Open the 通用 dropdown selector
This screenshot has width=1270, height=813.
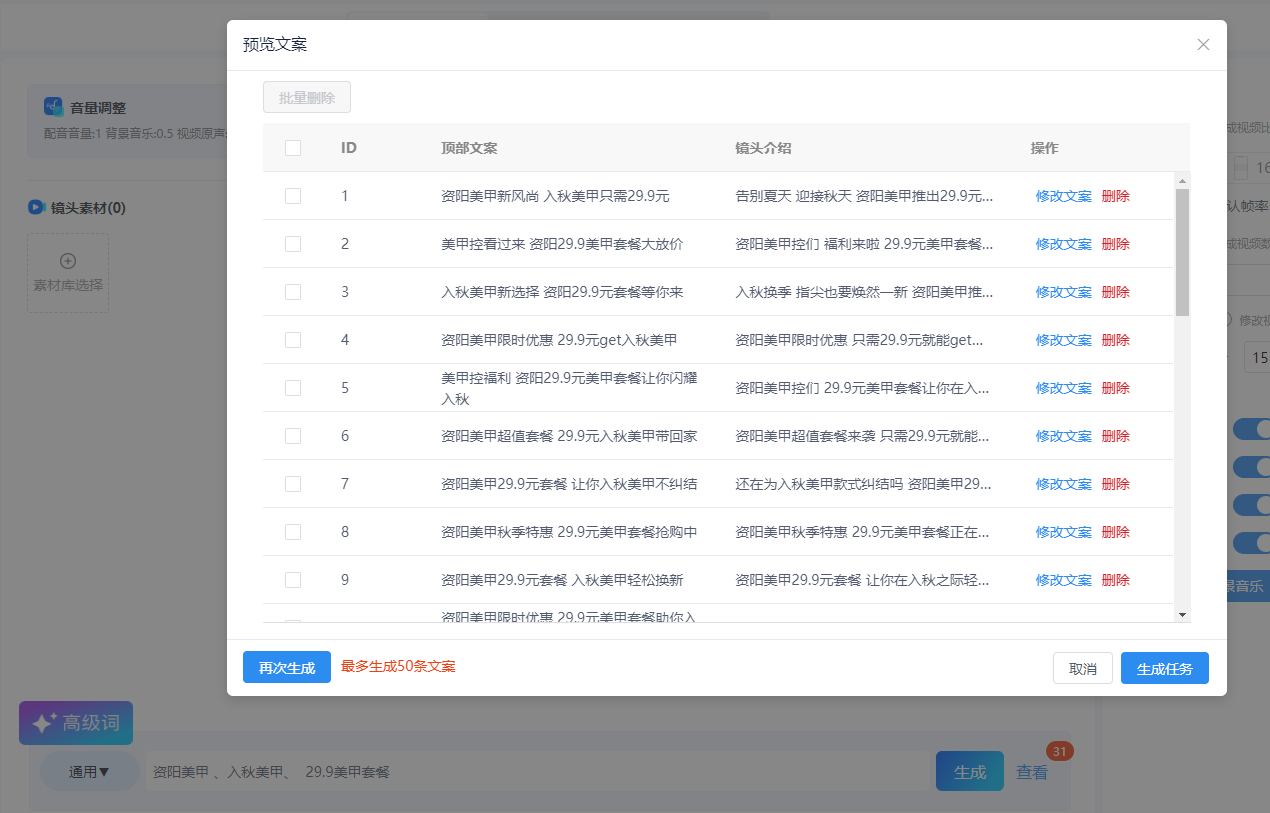click(89, 772)
